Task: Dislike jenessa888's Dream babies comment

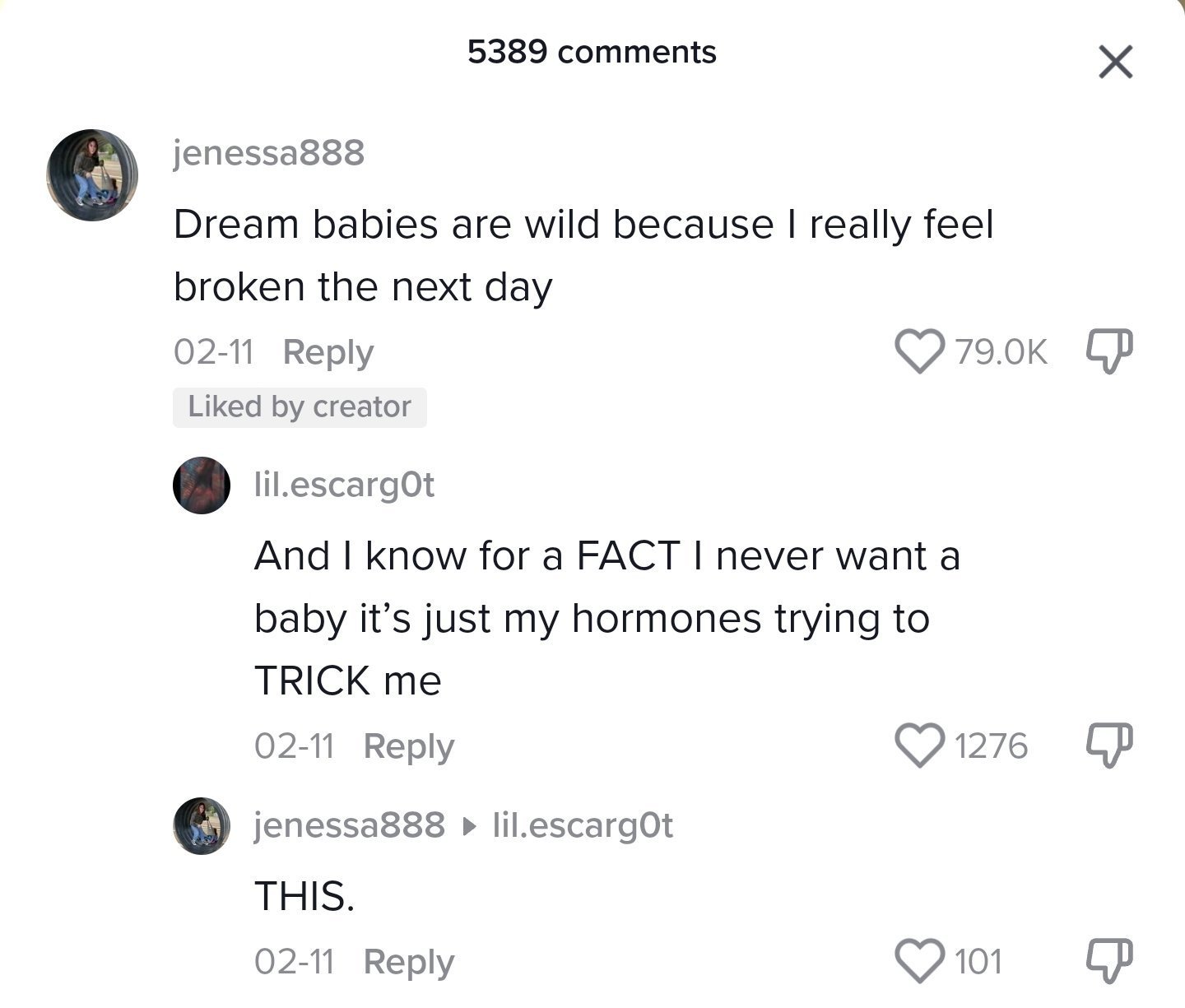Action: click(x=1110, y=351)
